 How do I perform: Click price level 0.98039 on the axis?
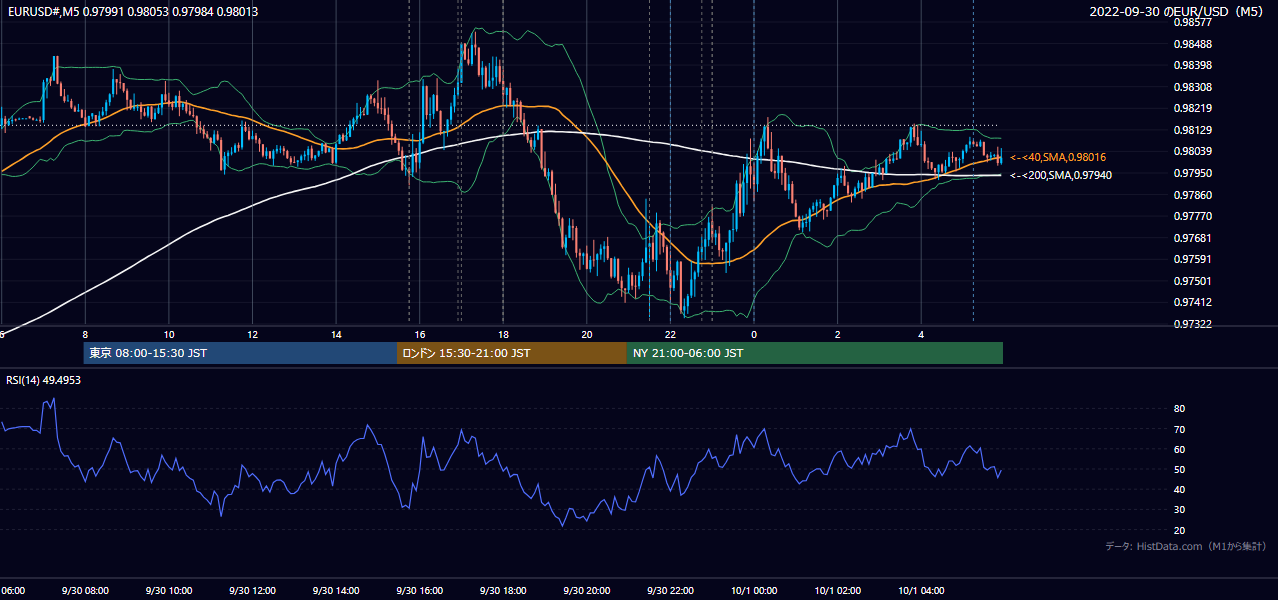coord(1193,151)
